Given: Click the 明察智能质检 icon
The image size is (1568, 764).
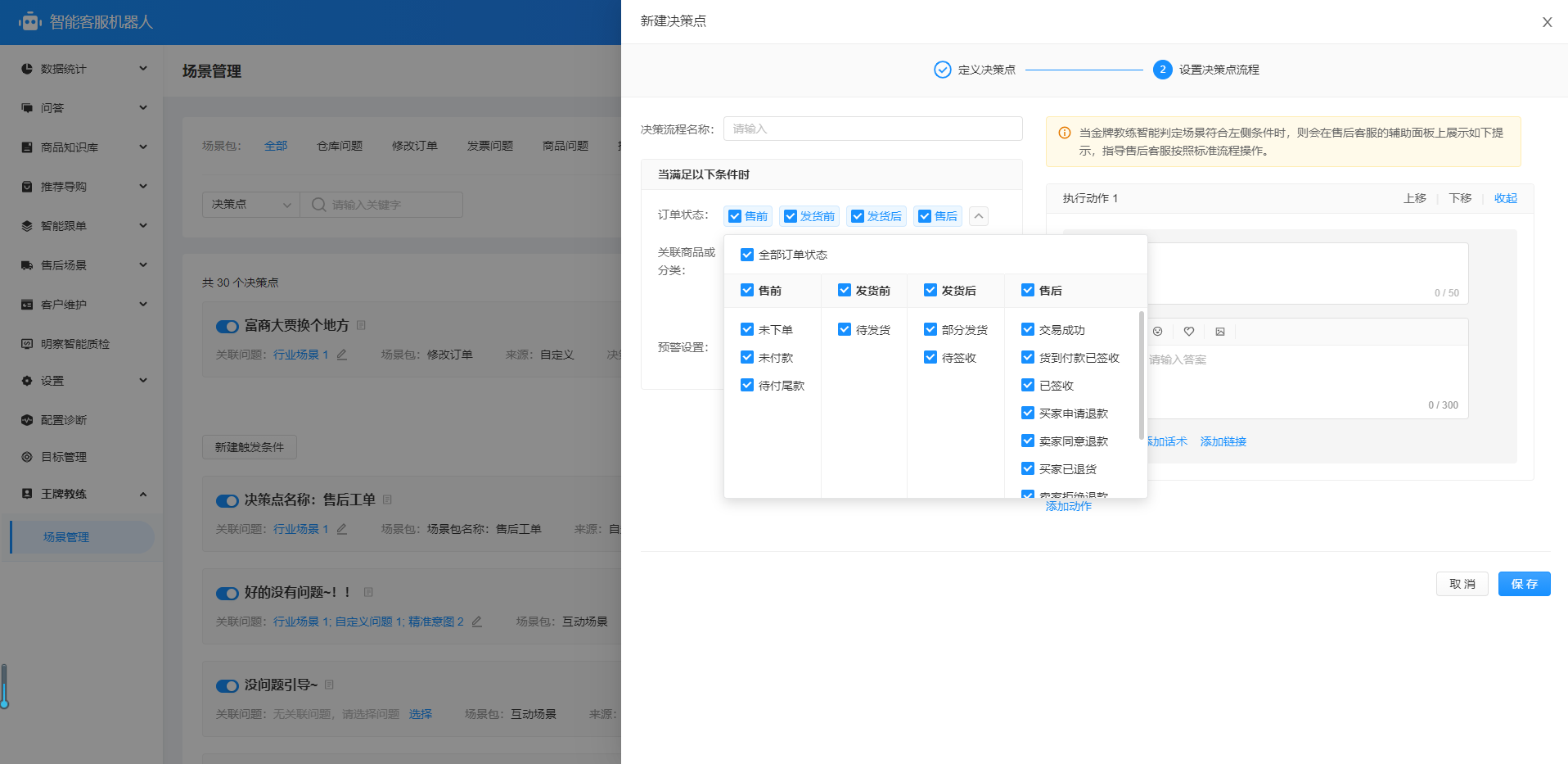Looking at the screenshot, I should tap(27, 344).
